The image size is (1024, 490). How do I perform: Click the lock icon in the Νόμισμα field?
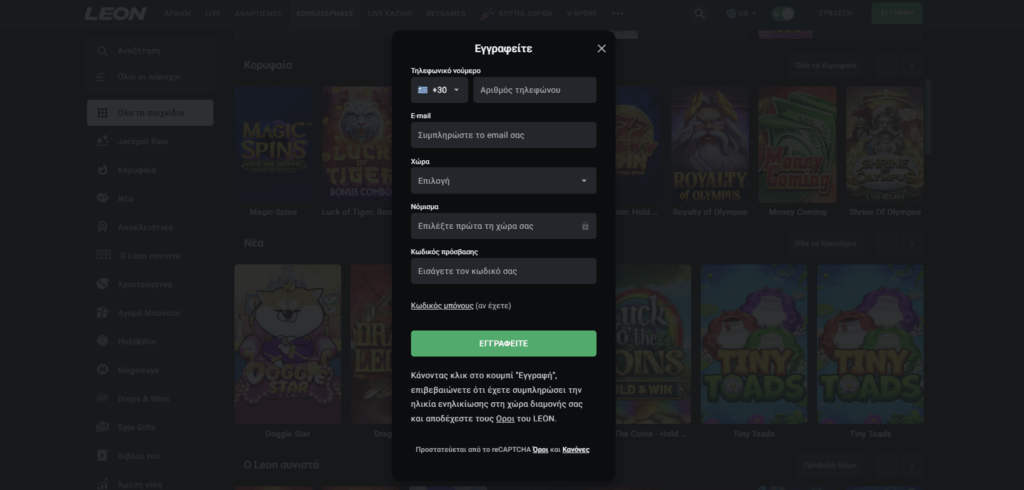585,226
